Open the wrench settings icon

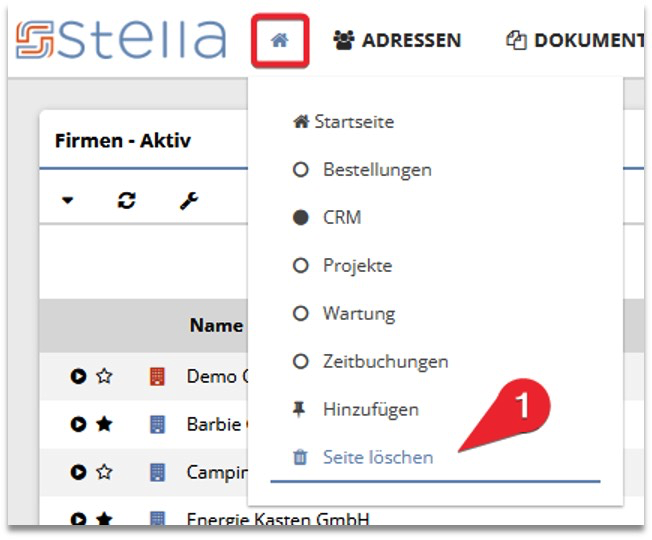[x=188, y=201]
